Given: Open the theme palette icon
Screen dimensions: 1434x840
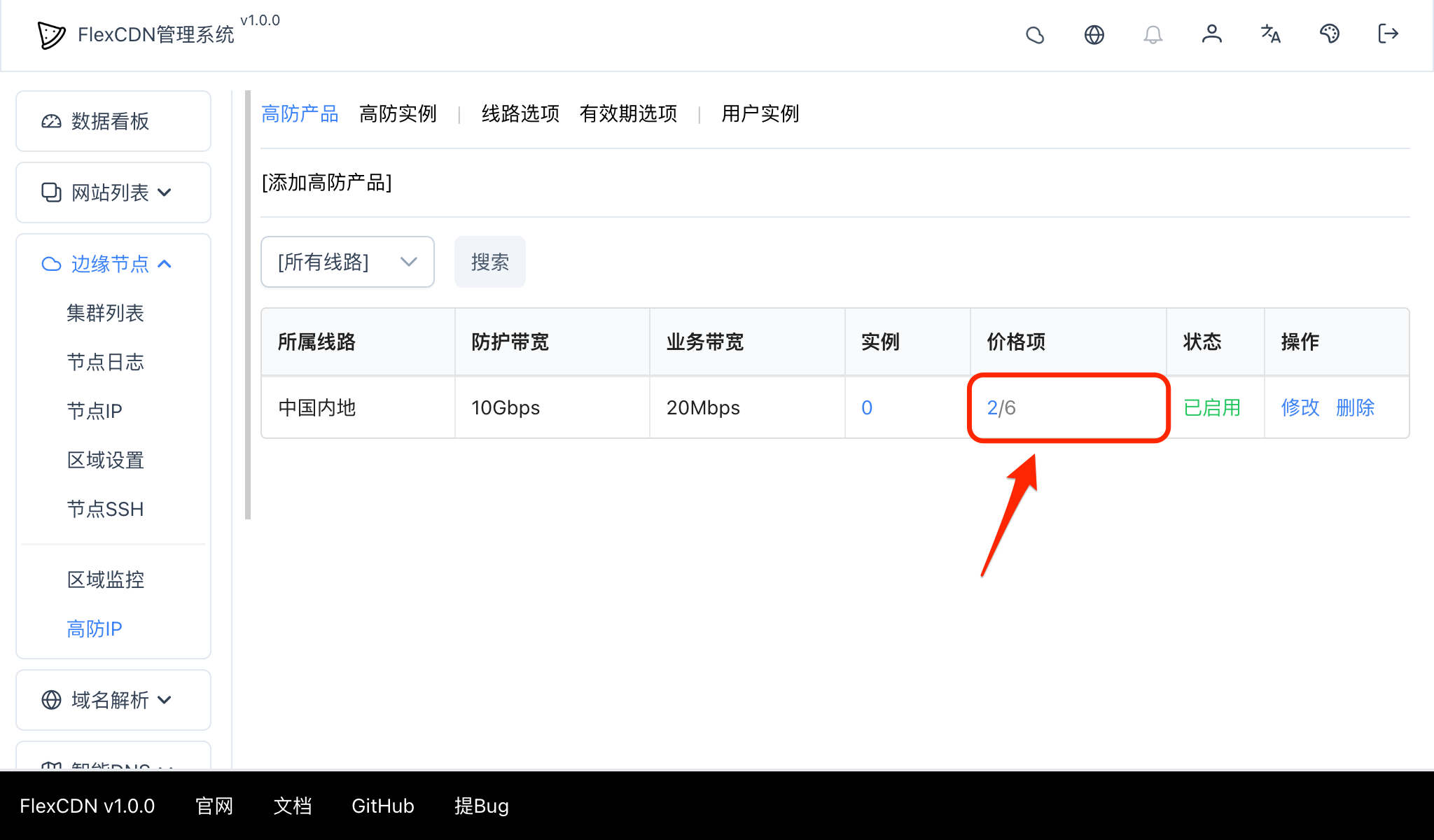Looking at the screenshot, I should click(x=1330, y=34).
